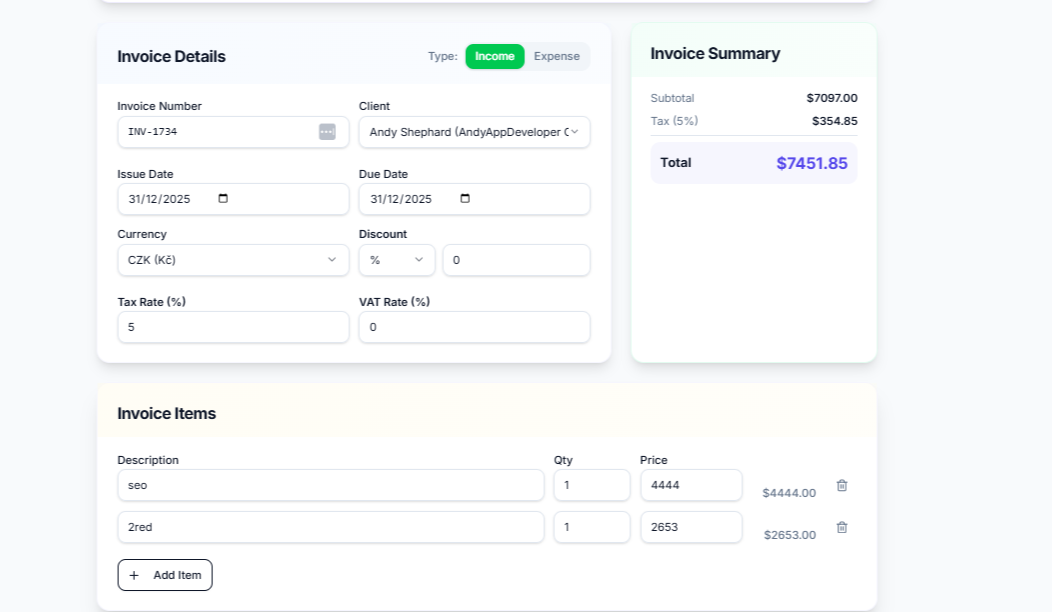
Task: Click the invoice number generator icon
Action: 327,132
